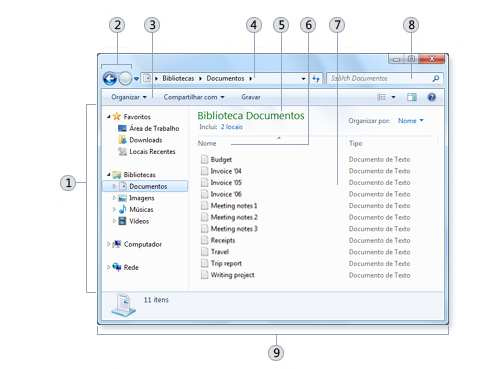Open the Compartilhar com menu
This screenshot has height=369, width=496.
[194, 97]
